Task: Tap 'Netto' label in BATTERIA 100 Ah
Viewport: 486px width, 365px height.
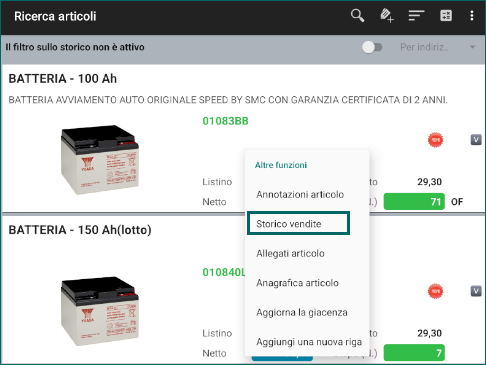Action: click(214, 202)
